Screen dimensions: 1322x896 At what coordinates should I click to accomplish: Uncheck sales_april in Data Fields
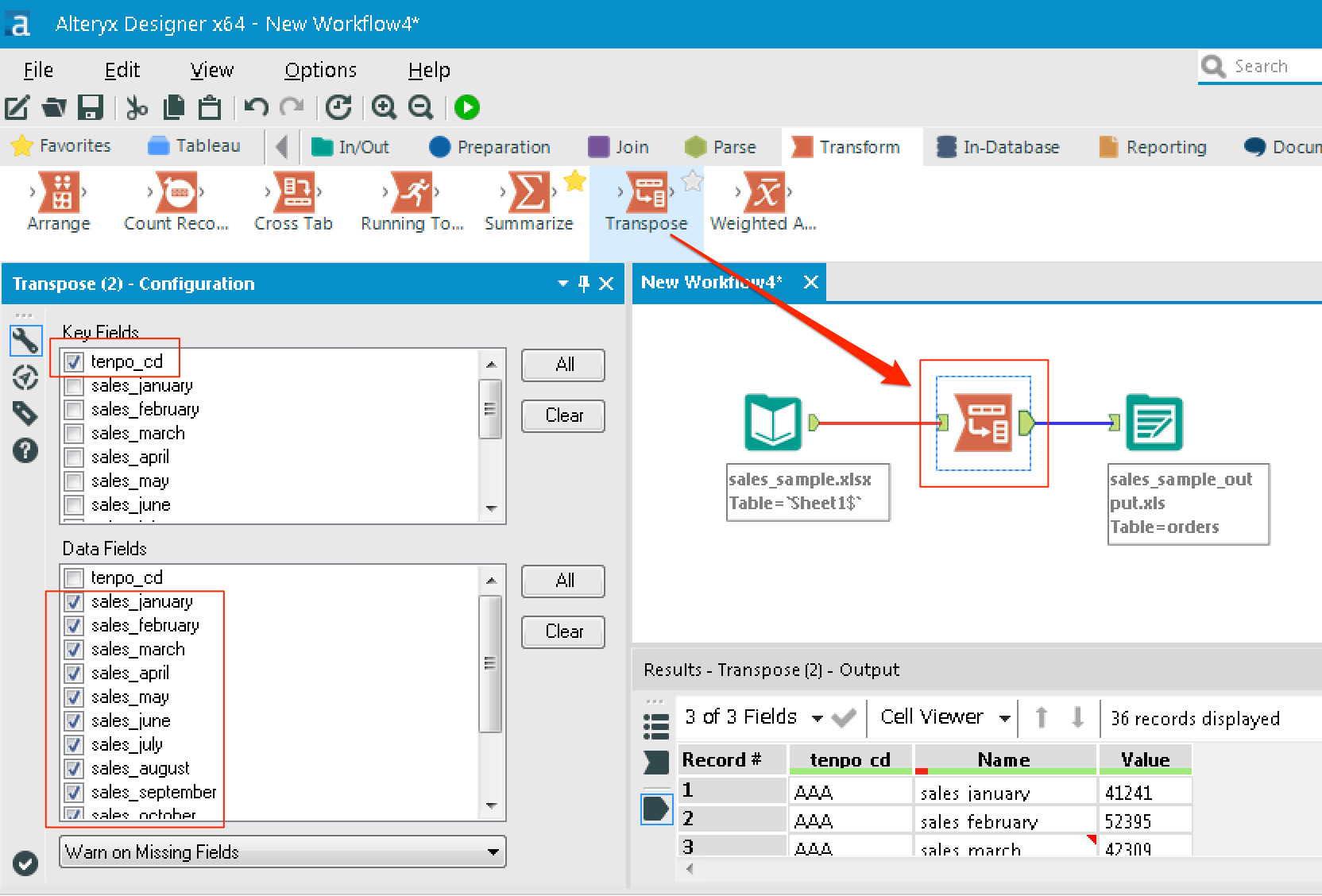coord(74,674)
